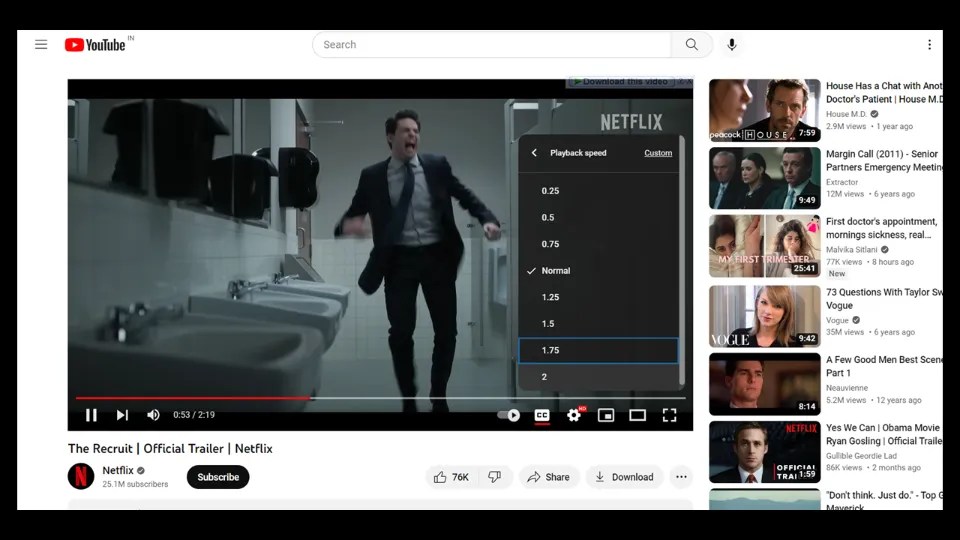Screen dimensions: 960x540
Task: Open 'A Few Good Men' title
Action: [x=884, y=366]
